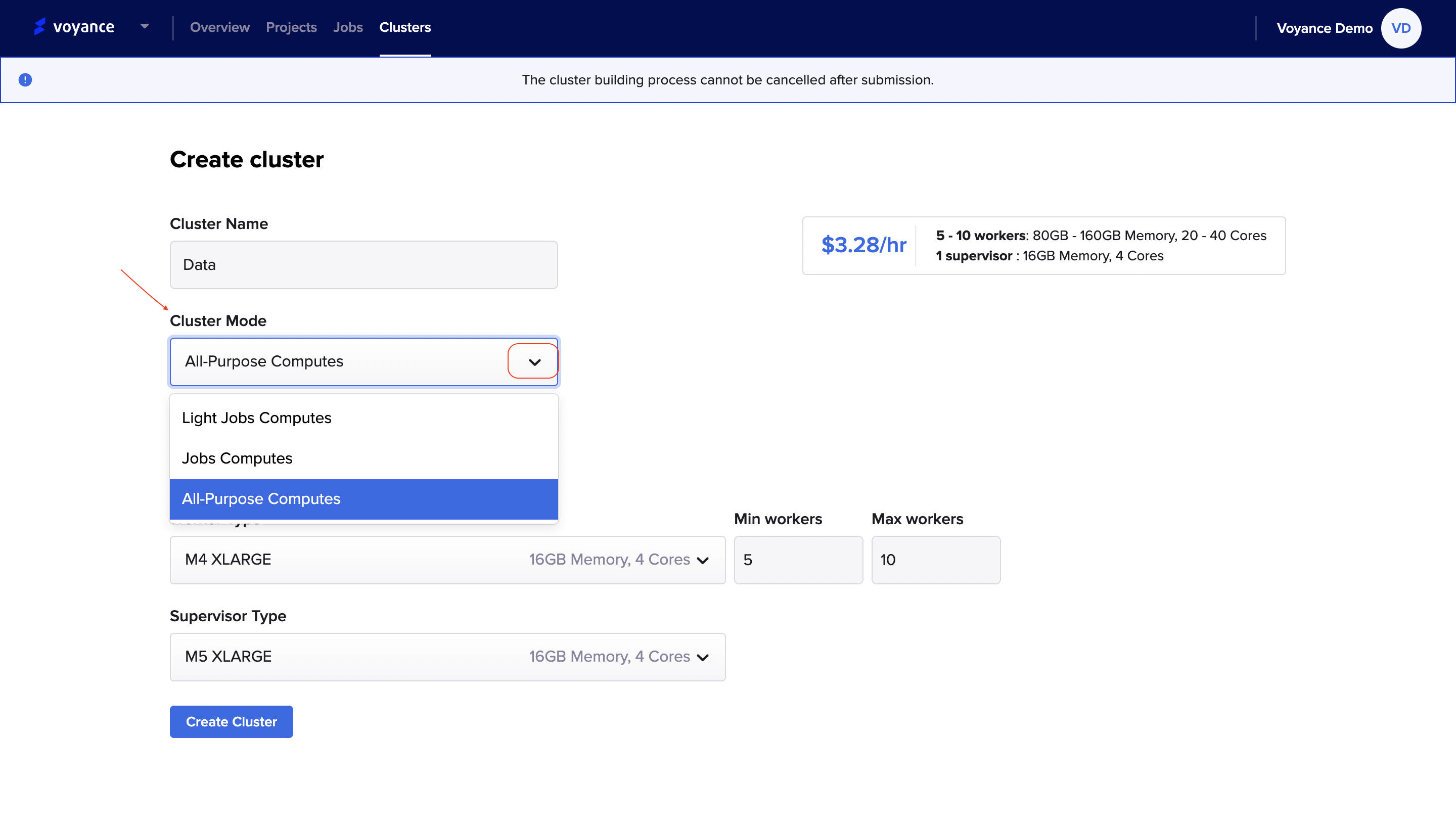
Task: Open the Projects tab
Action: (291, 27)
